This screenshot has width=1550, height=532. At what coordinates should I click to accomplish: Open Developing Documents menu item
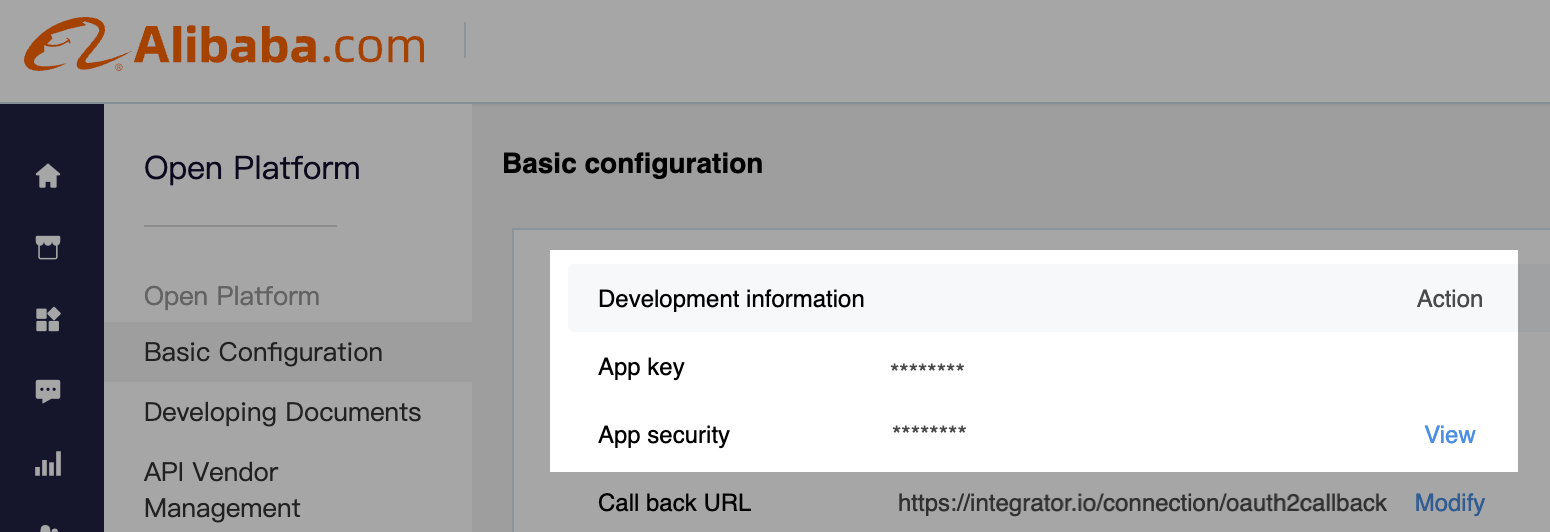pos(283,412)
